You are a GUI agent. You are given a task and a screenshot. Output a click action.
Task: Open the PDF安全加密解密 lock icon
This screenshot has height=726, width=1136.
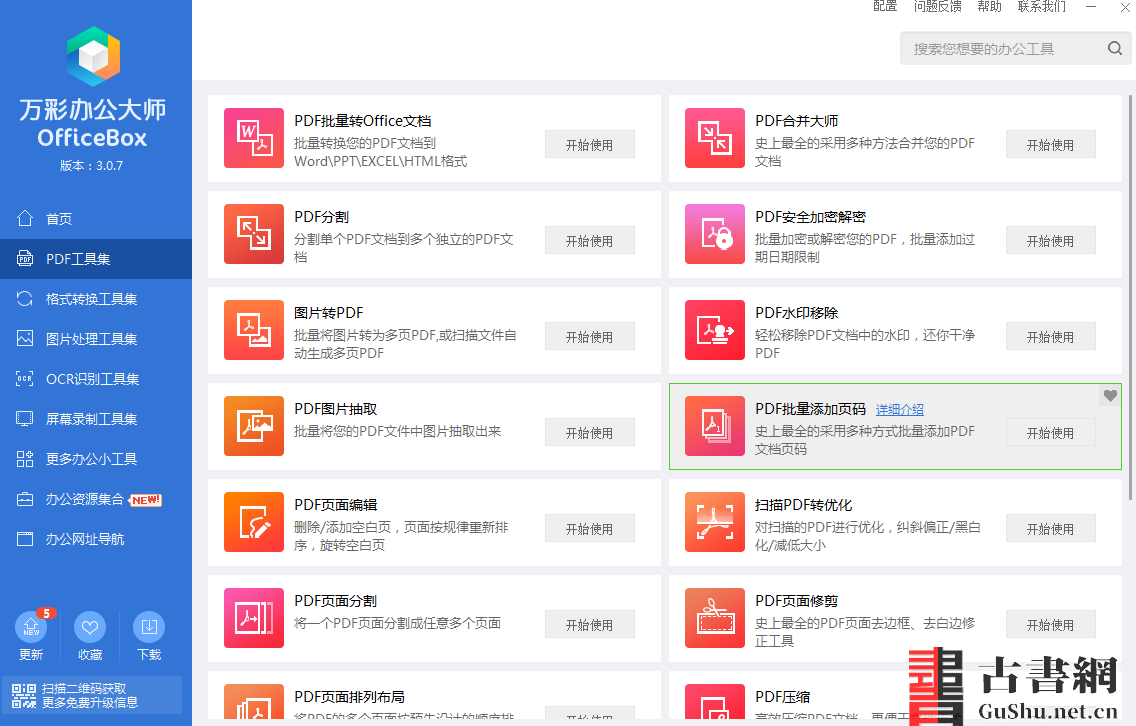[x=714, y=234]
